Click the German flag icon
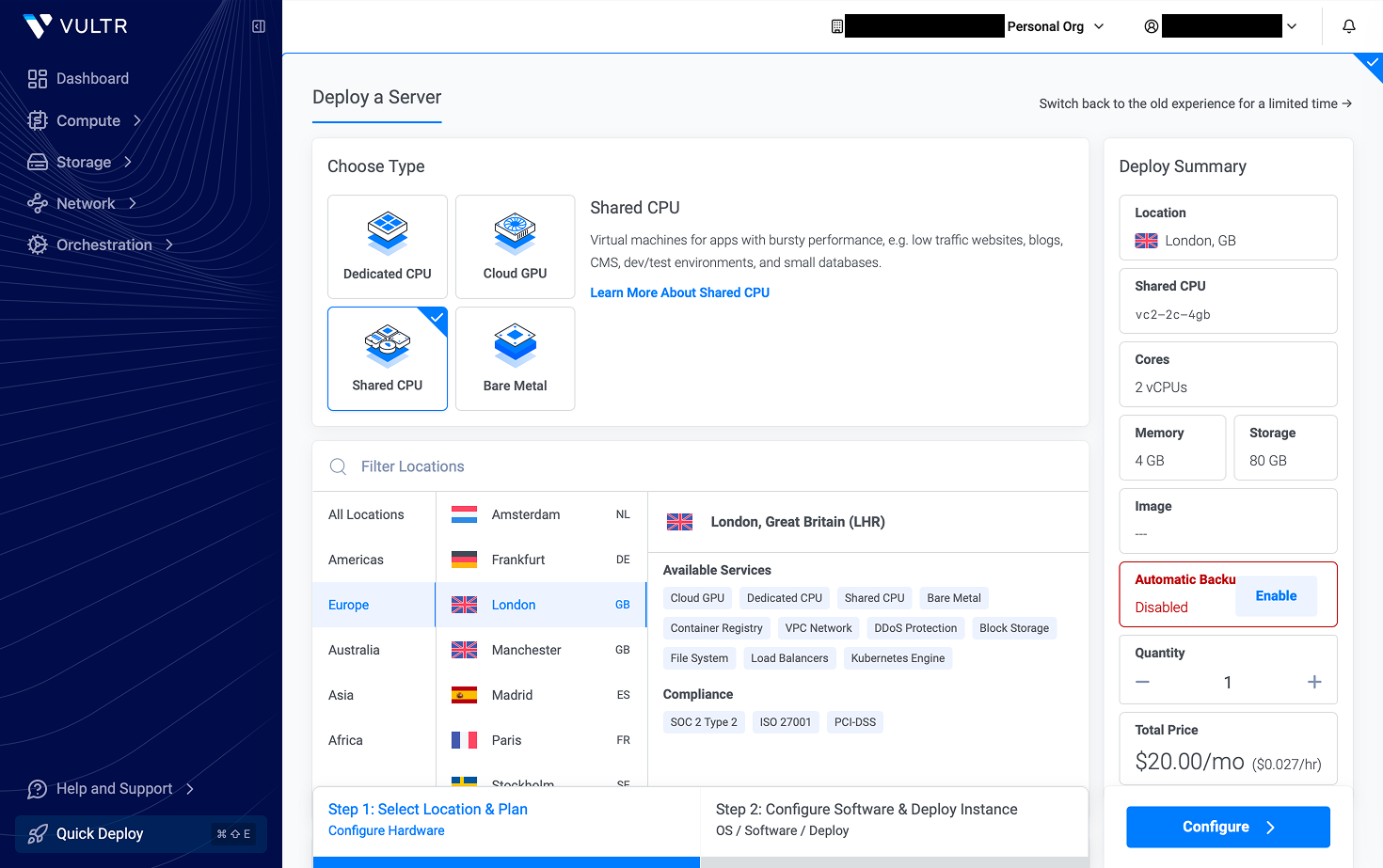The width and height of the screenshot is (1383, 868). pyautogui.click(x=464, y=560)
